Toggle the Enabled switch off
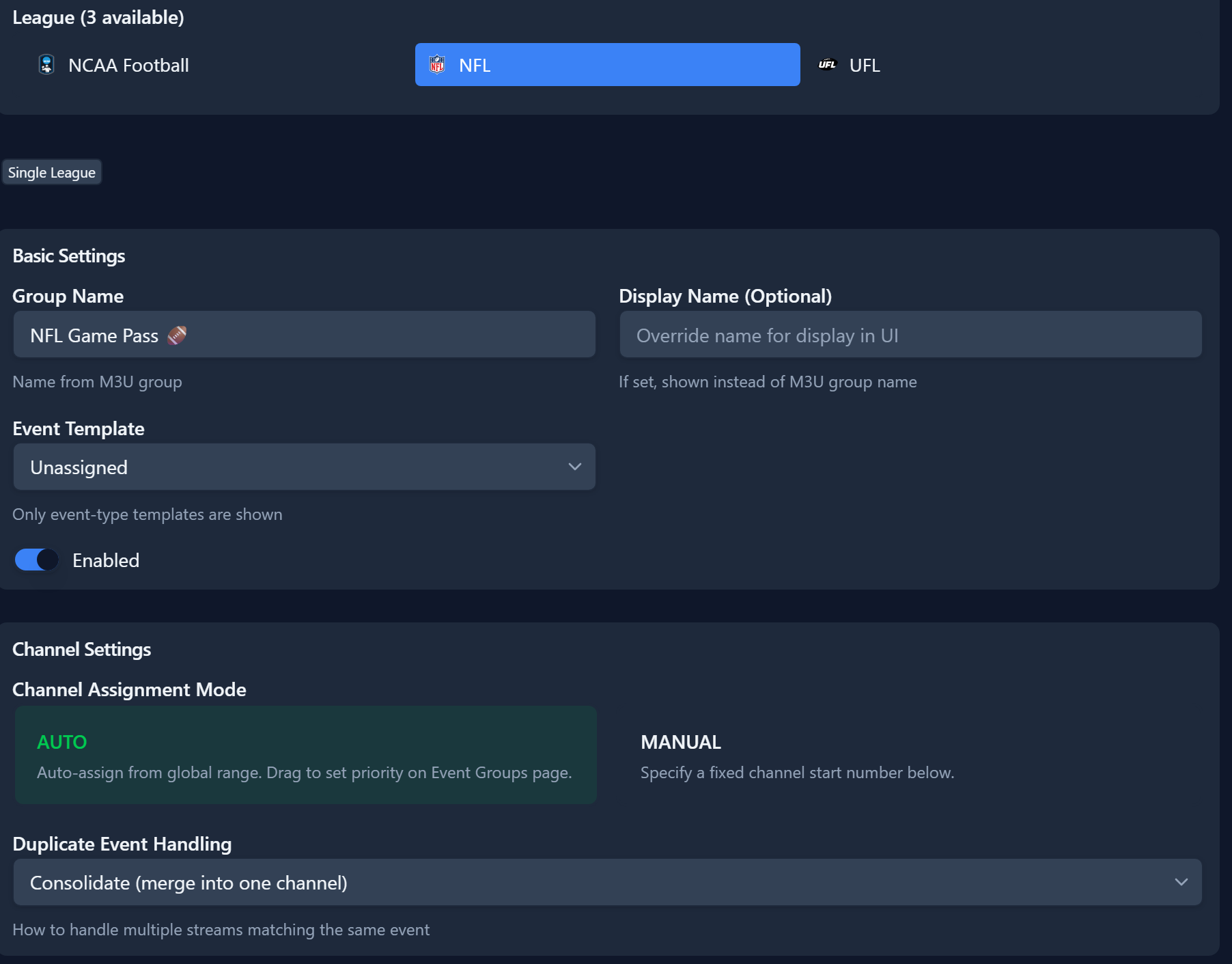The height and width of the screenshot is (964, 1232). point(37,560)
